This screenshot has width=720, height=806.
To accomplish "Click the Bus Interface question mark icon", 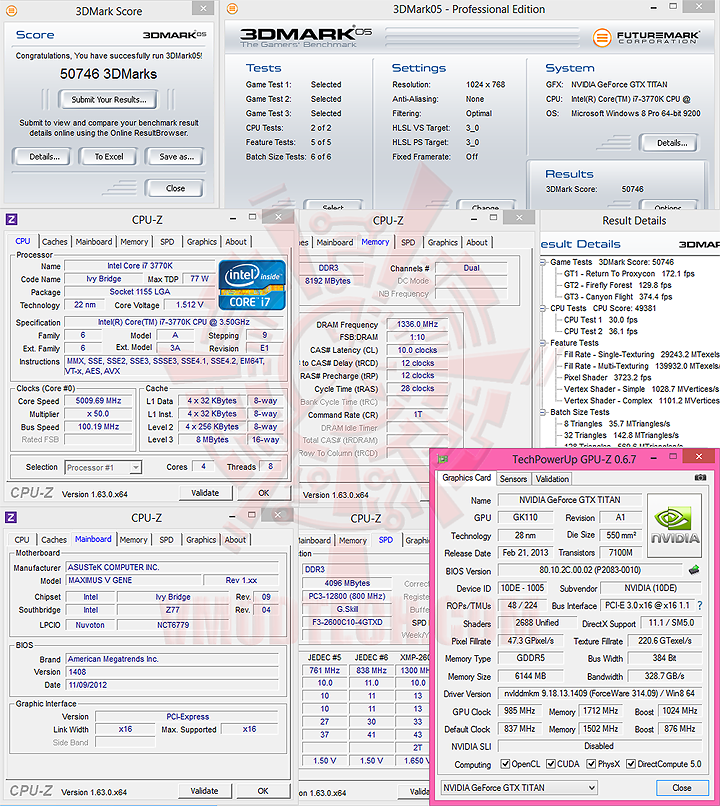I will (x=699, y=606).
